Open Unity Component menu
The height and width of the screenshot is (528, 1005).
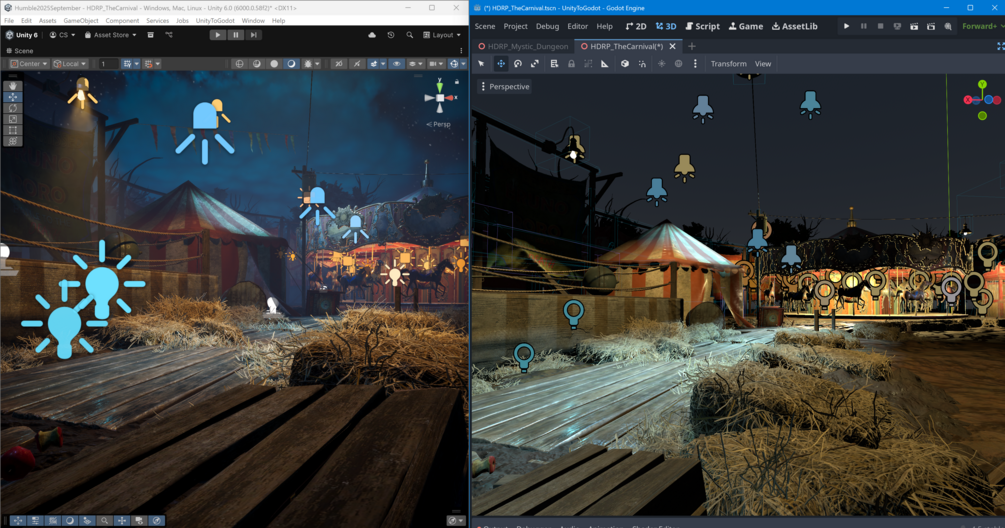click(122, 21)
